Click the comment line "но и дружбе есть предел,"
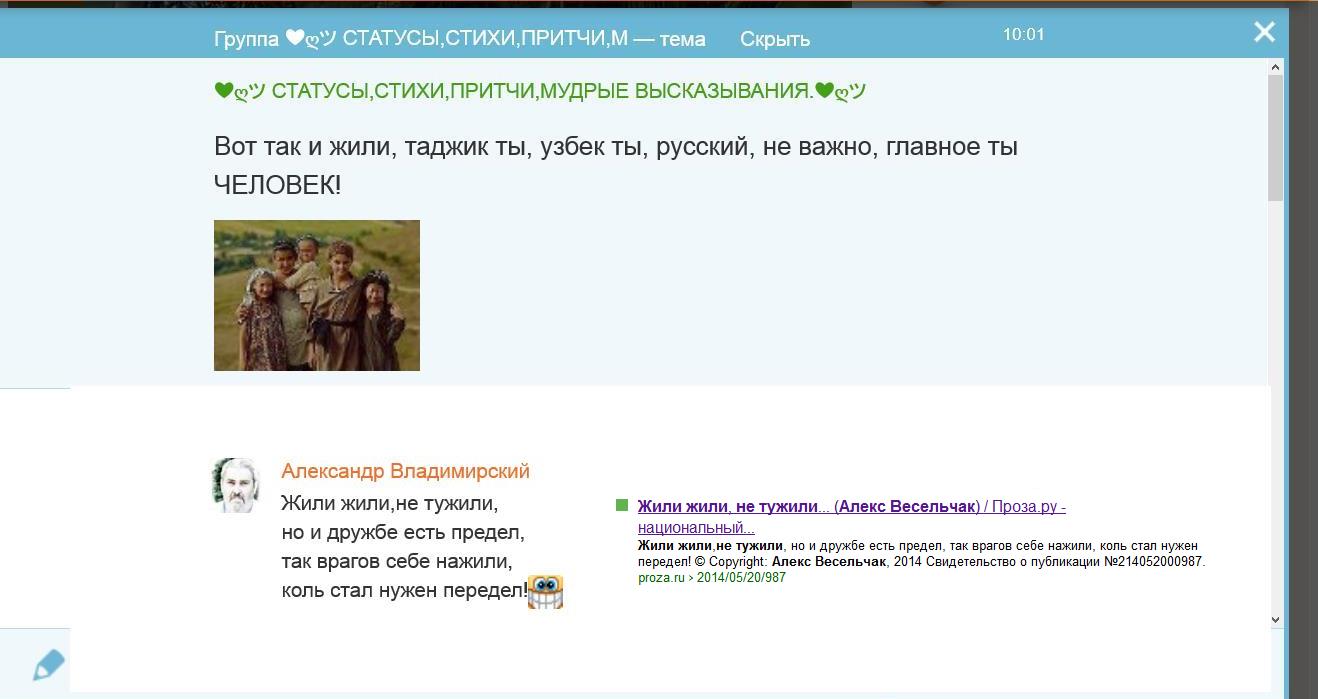The width and height of the screenshot is (1318, 699). point(403,532)
